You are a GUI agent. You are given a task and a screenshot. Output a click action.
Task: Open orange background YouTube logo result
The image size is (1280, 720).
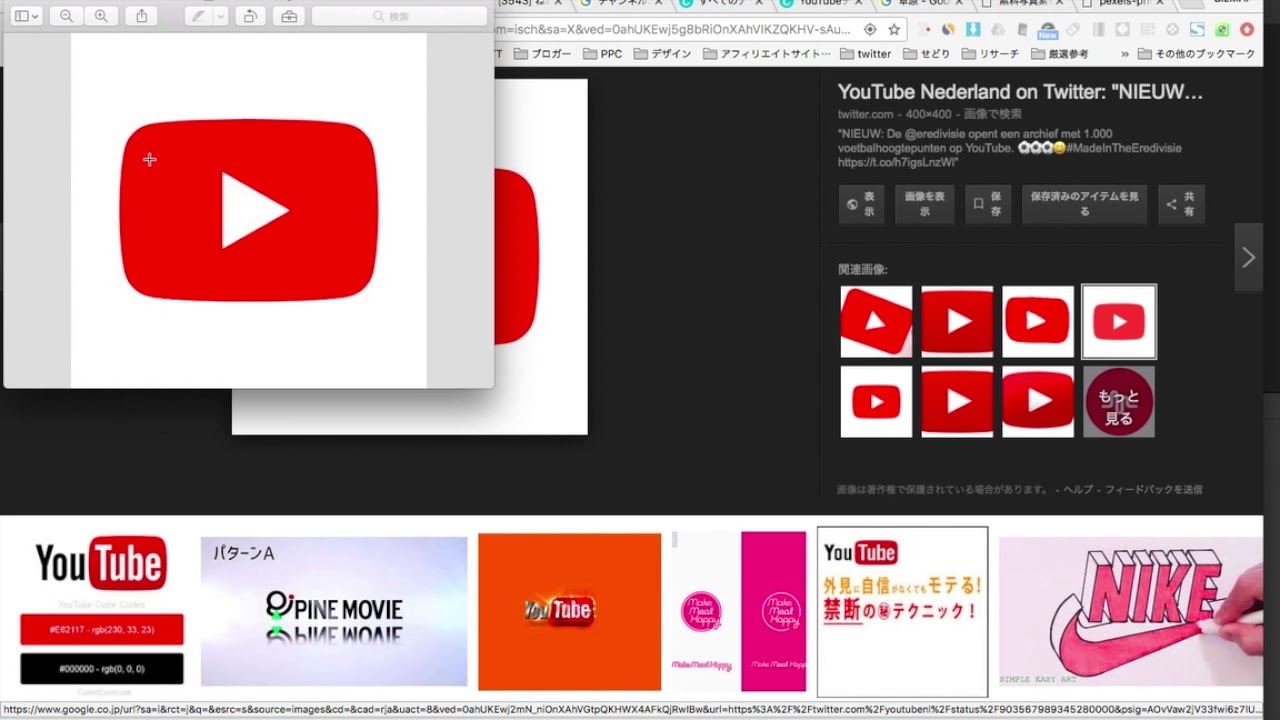pyautogui.click(x=569, y=612)
